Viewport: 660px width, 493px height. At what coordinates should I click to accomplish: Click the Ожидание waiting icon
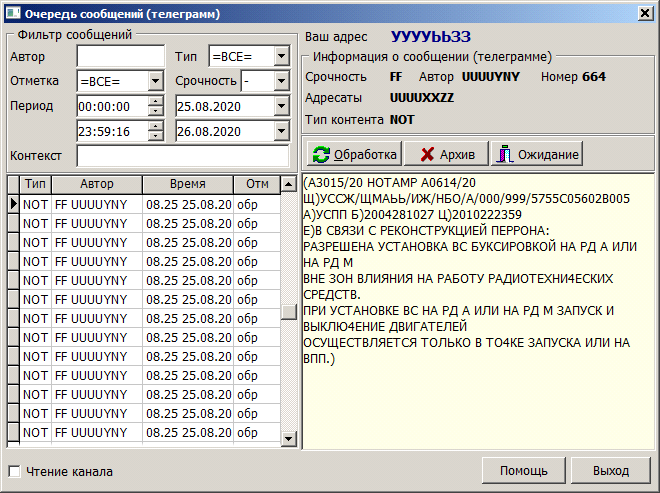(x=505, y=154)
